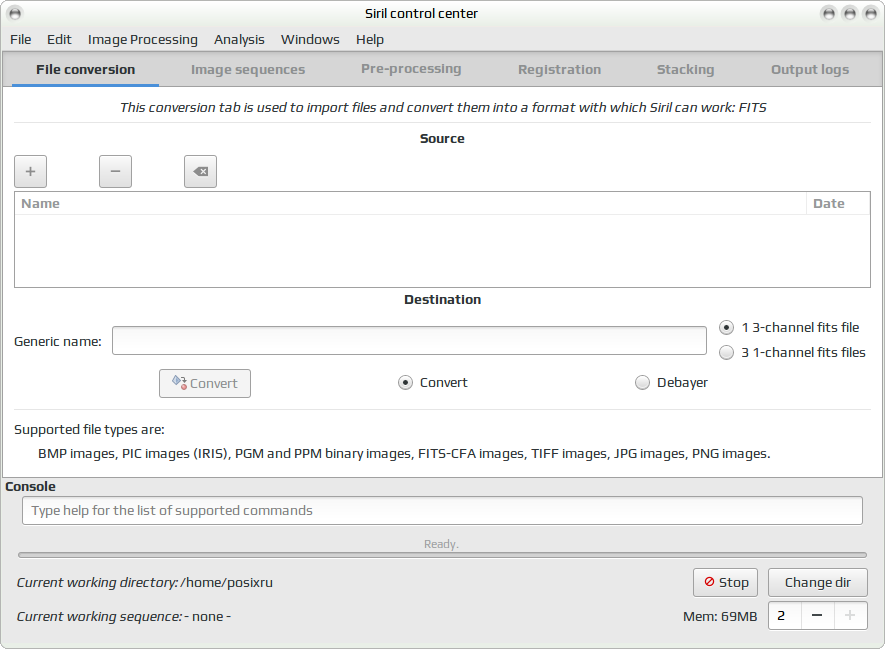The height and width of the screenshot is (649, 885).
Task: Click the Stop button
Action: click(x=726, y=582)
